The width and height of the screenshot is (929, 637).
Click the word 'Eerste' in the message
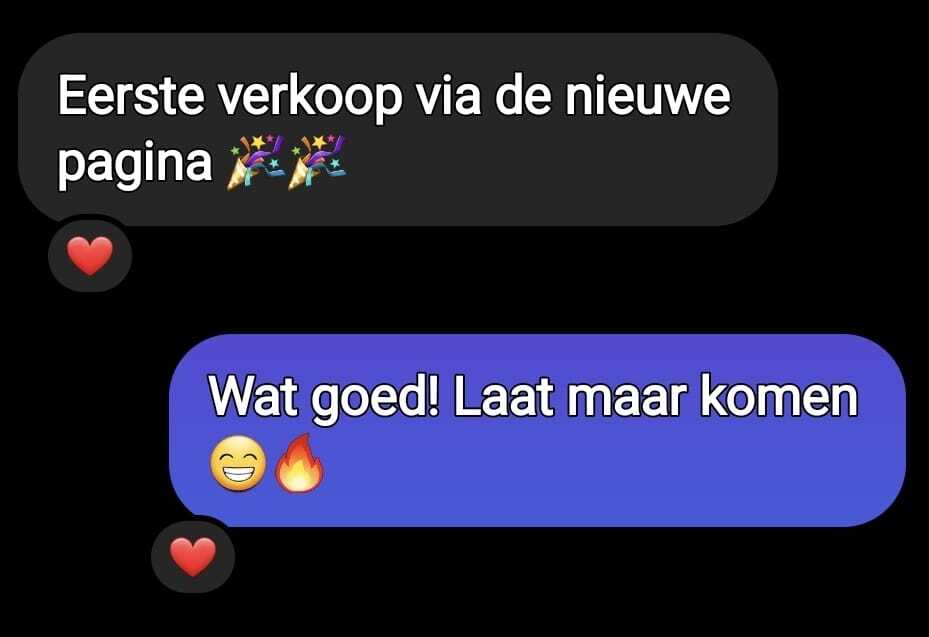click(131, 96)
